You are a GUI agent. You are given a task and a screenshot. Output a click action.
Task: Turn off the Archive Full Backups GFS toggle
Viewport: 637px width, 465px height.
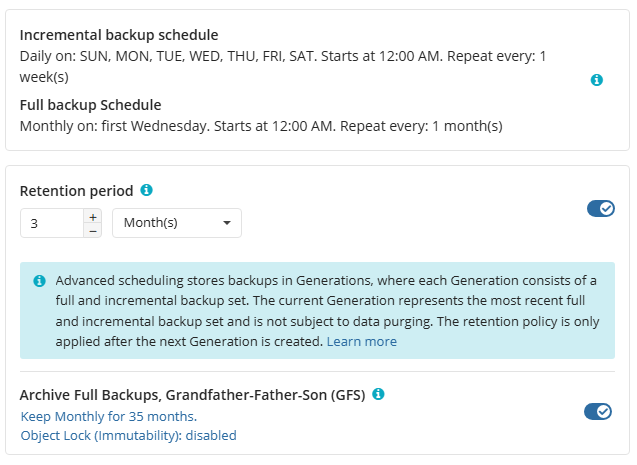[x=598, y=411]
